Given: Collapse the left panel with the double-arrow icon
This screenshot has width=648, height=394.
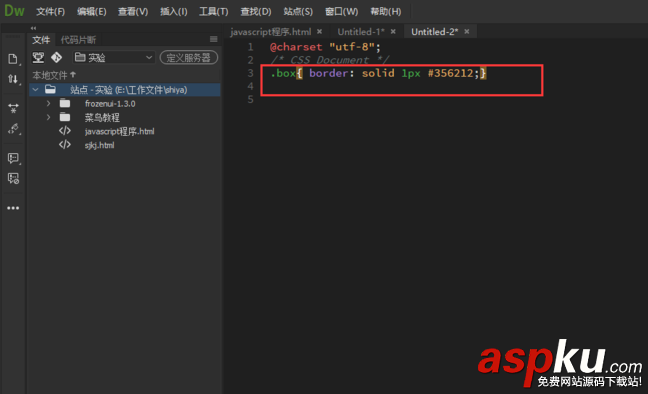Looking at the screenshot, I should tap(33, 28).
